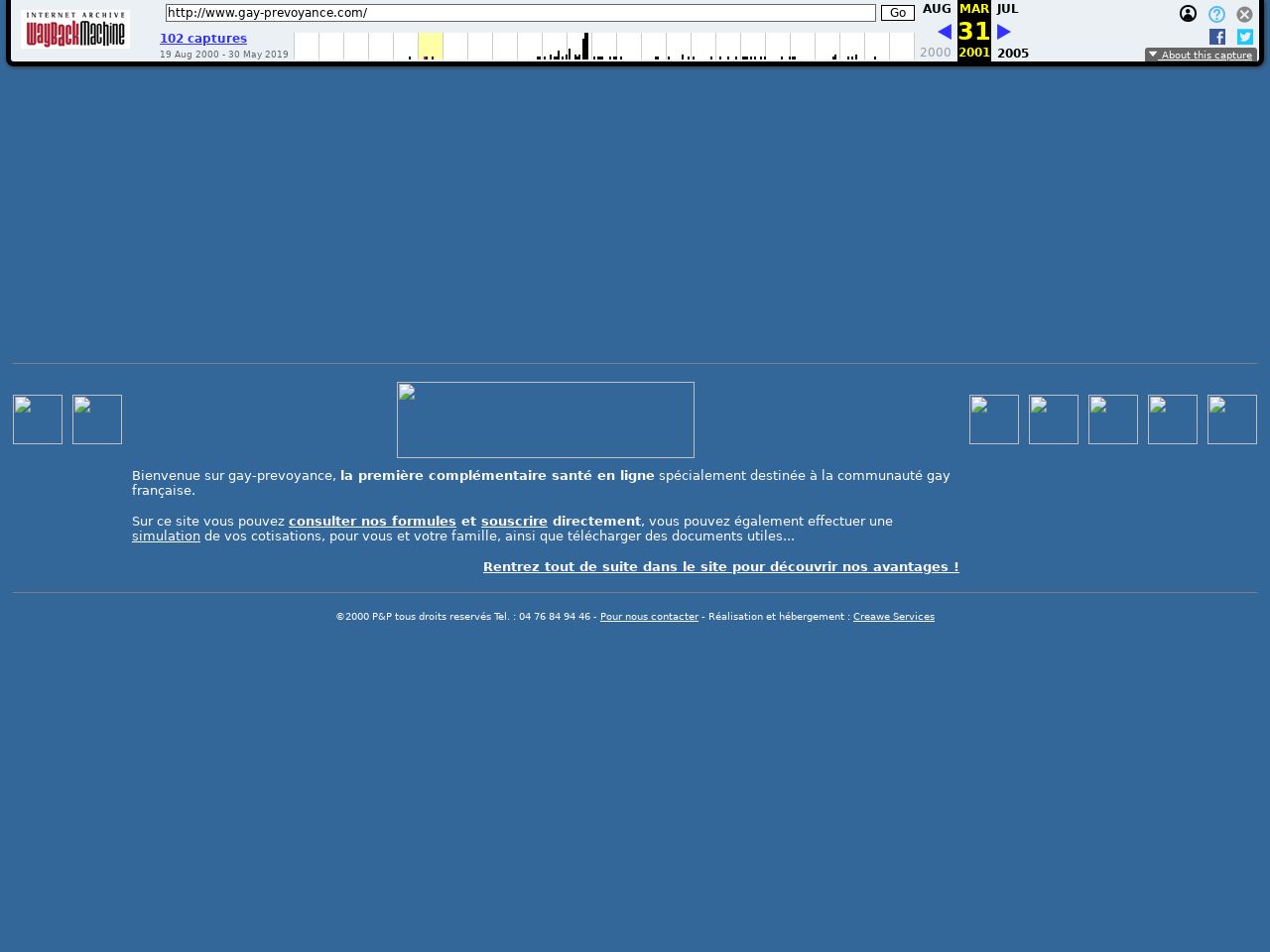Image resolution: width=1270 pixels, height=952 pixels.
Task: Jump to the JUL 2005 capture
Action: coord(1008,9)
